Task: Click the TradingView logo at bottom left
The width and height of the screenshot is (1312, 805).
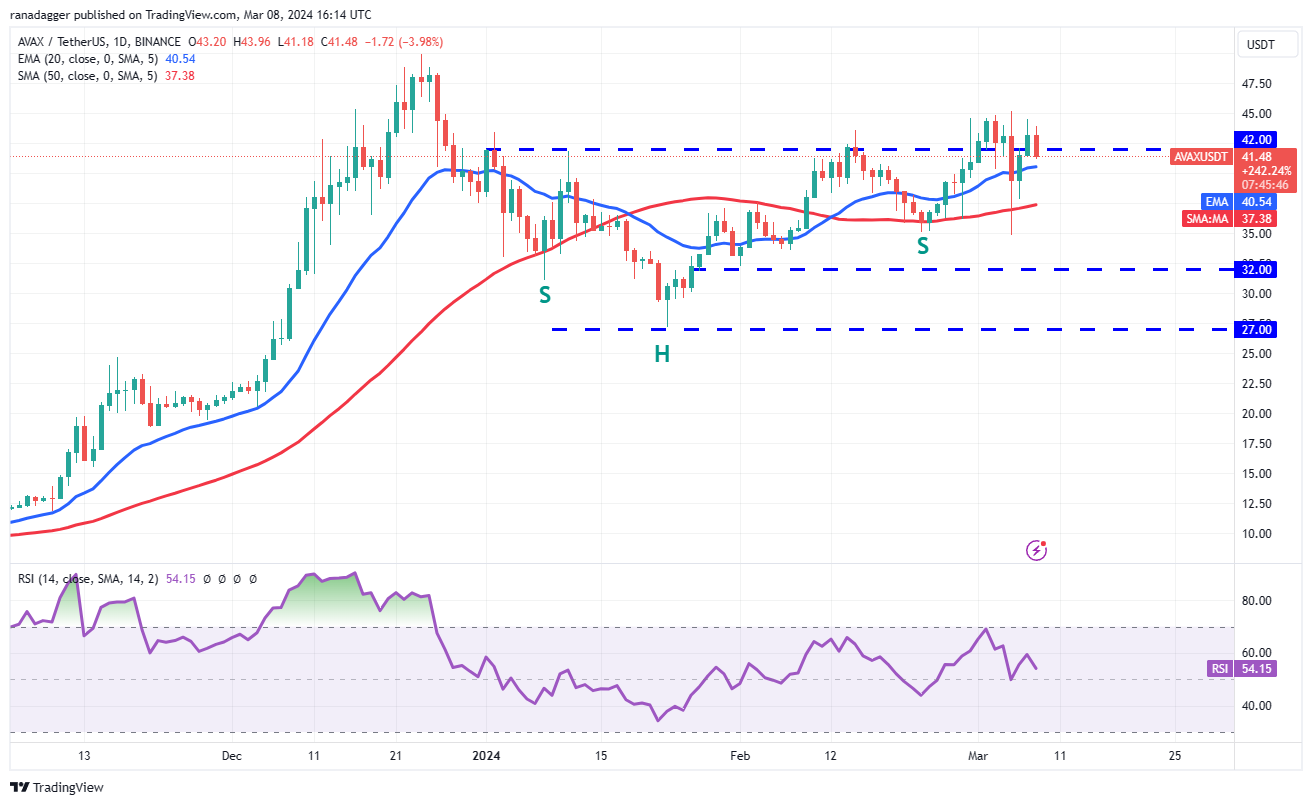Action: point(57,787)
